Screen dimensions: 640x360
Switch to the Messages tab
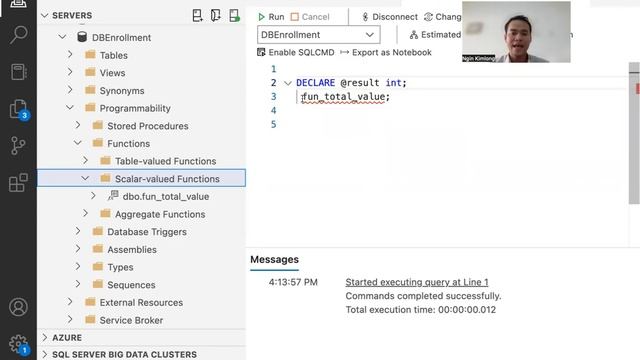tap(274, 260)
